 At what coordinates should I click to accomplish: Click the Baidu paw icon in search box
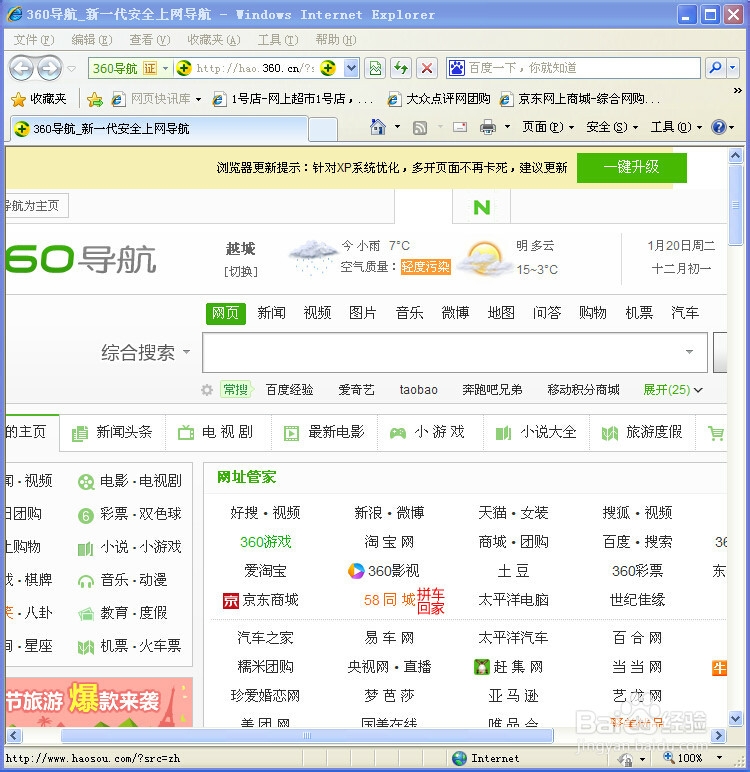(x=457, y=68)
